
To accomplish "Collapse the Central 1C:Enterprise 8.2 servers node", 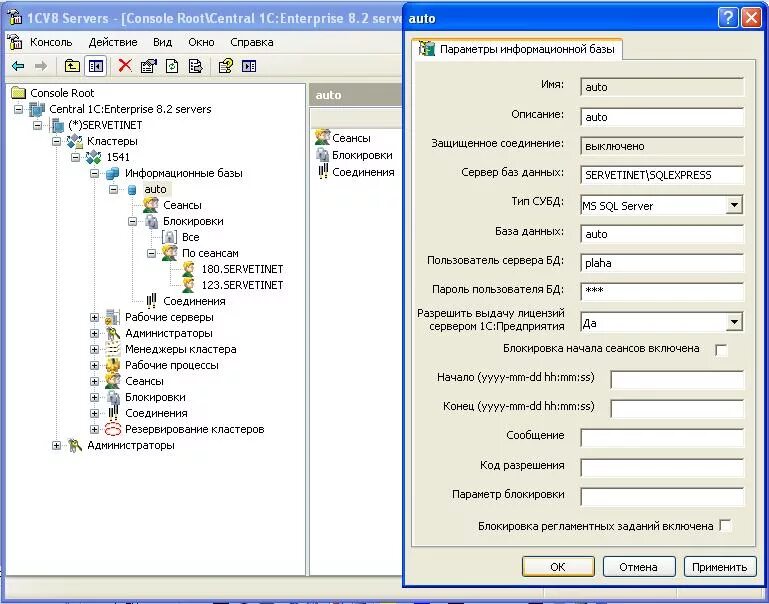I will 19,109.
